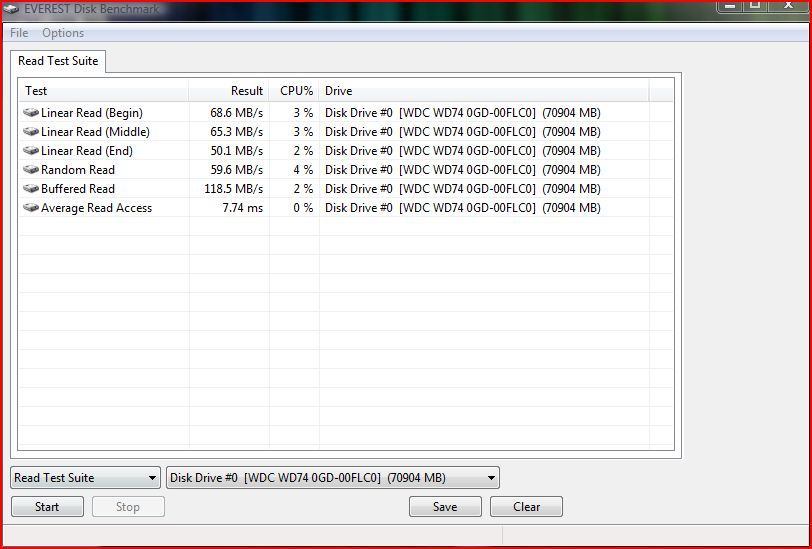Click the EVEREST Disk Benchmark title bar icon
Viewport: 812px width, 549px height.
coord(10,9)
